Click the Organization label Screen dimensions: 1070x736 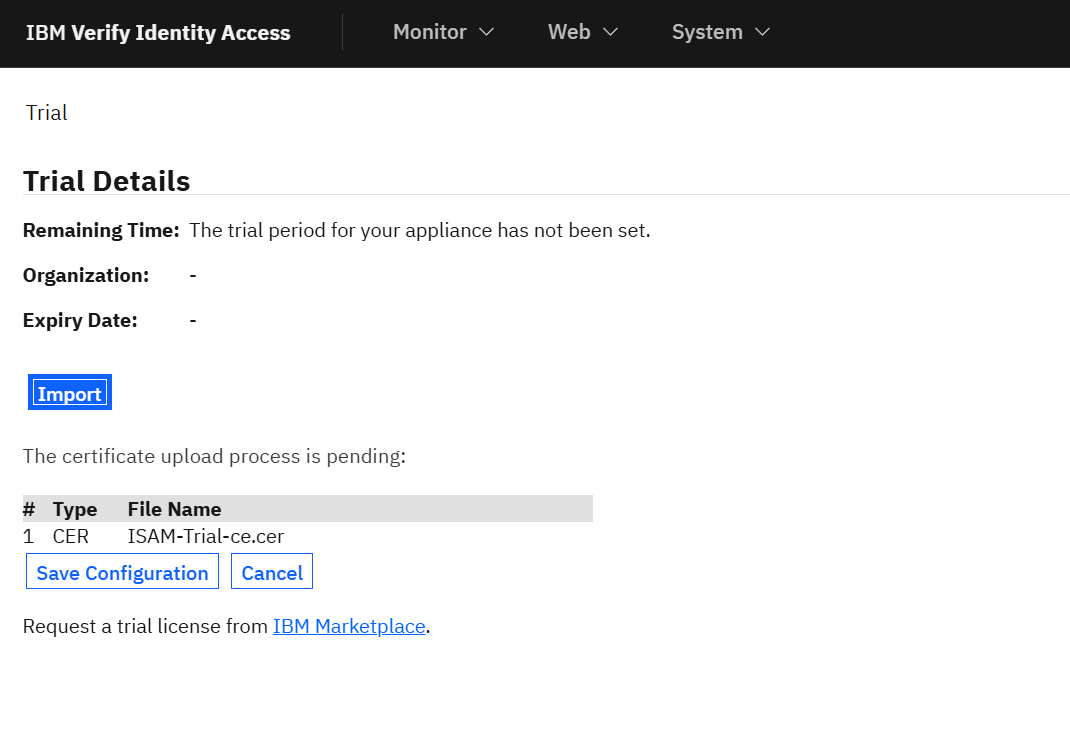tap(86, 276)
